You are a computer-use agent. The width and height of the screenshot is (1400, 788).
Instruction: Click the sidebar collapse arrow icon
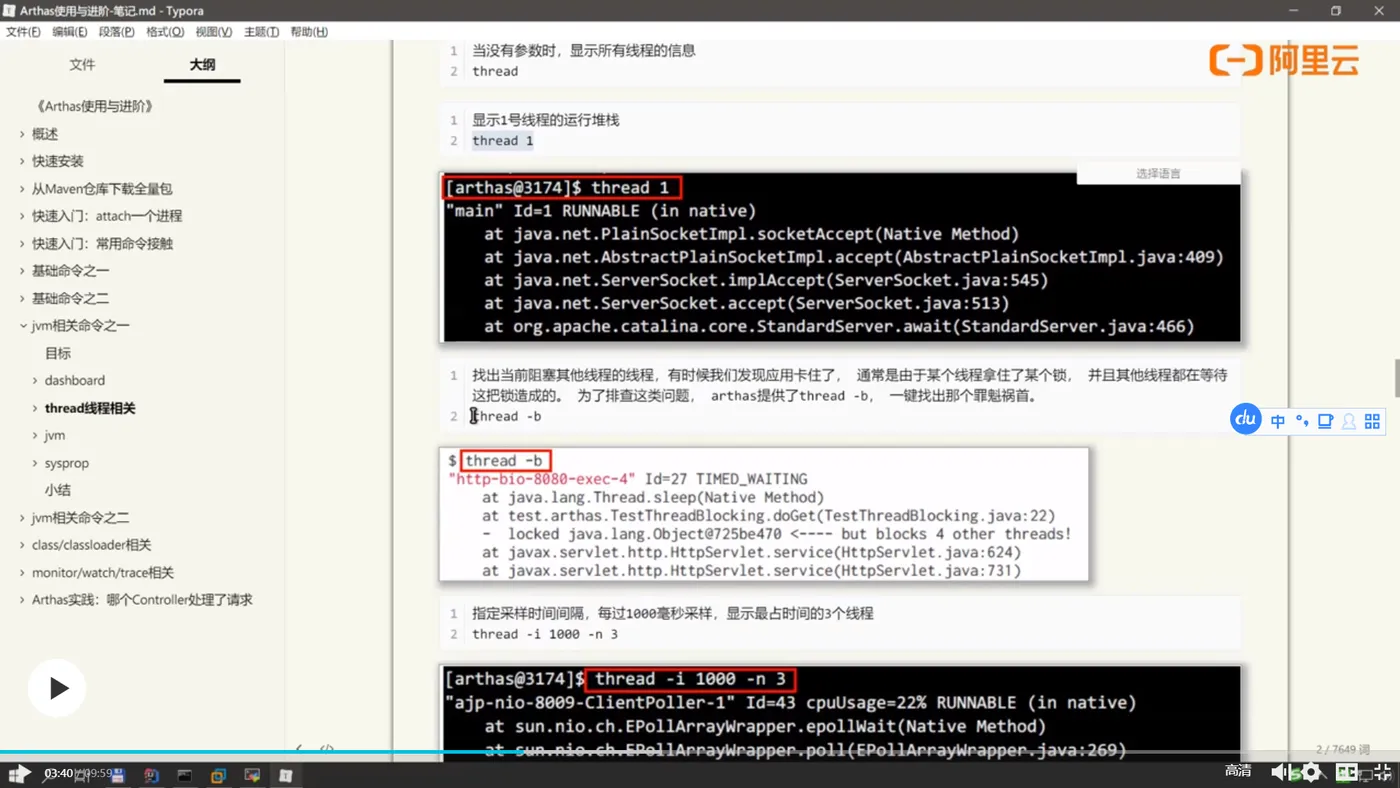(299, 748)
